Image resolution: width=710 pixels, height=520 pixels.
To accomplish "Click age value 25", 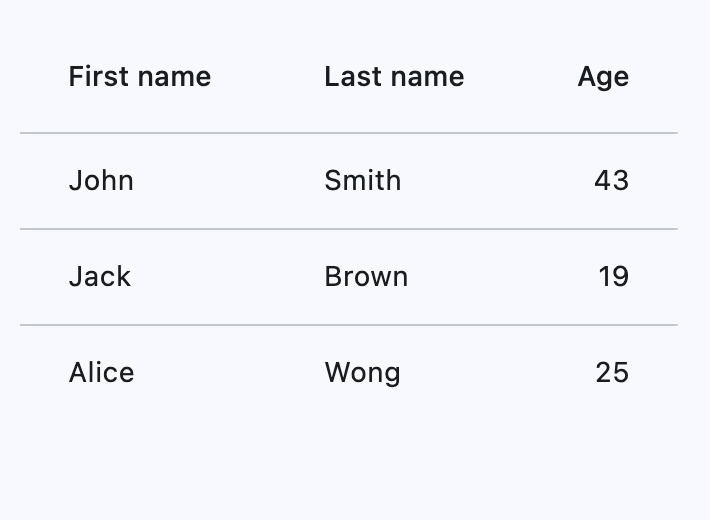I will (x=611, y=373).
